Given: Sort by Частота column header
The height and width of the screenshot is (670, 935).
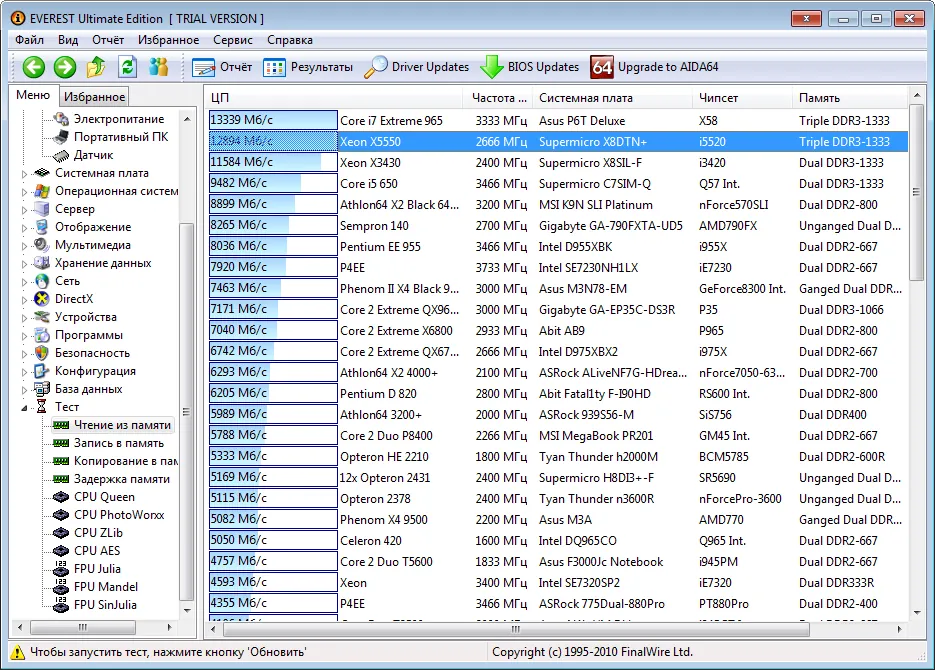Looking at the screenshot, I should tap(498, 98).
